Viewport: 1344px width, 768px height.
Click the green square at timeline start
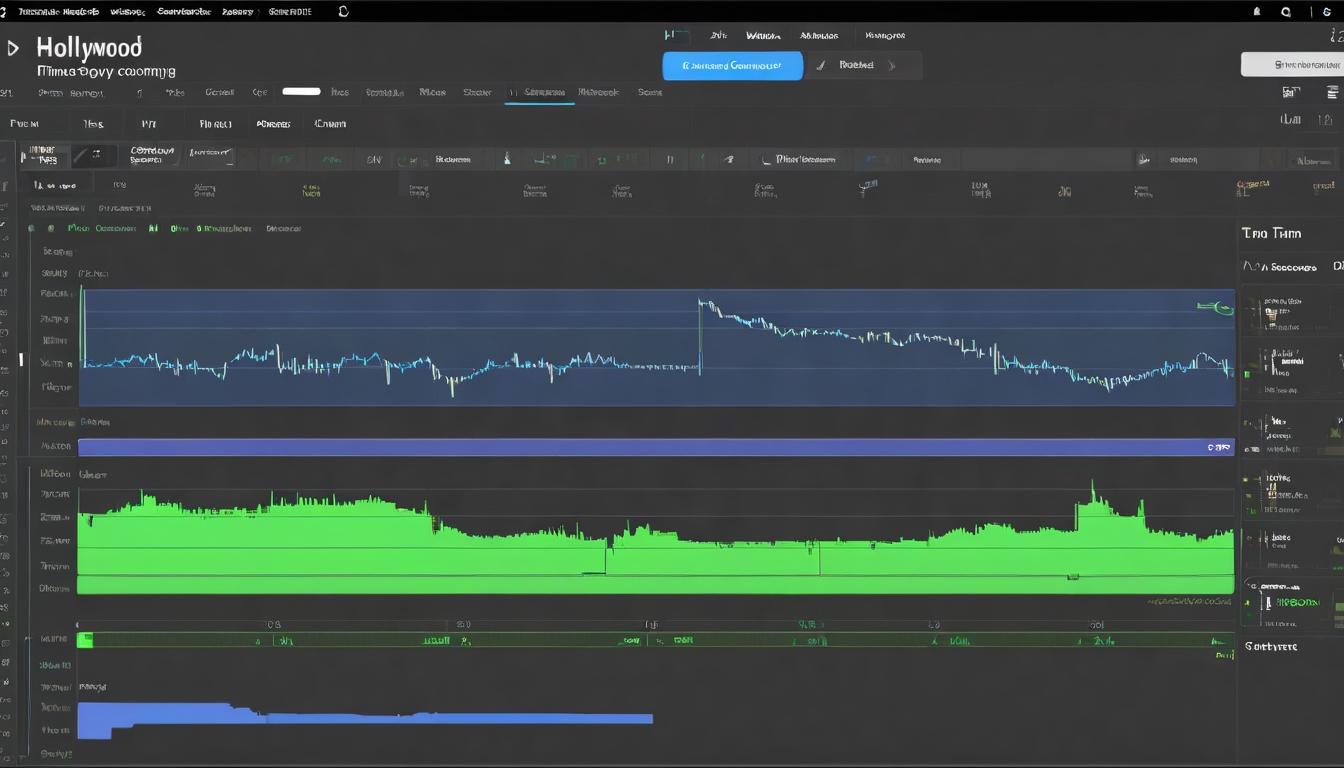coord(85,640)
